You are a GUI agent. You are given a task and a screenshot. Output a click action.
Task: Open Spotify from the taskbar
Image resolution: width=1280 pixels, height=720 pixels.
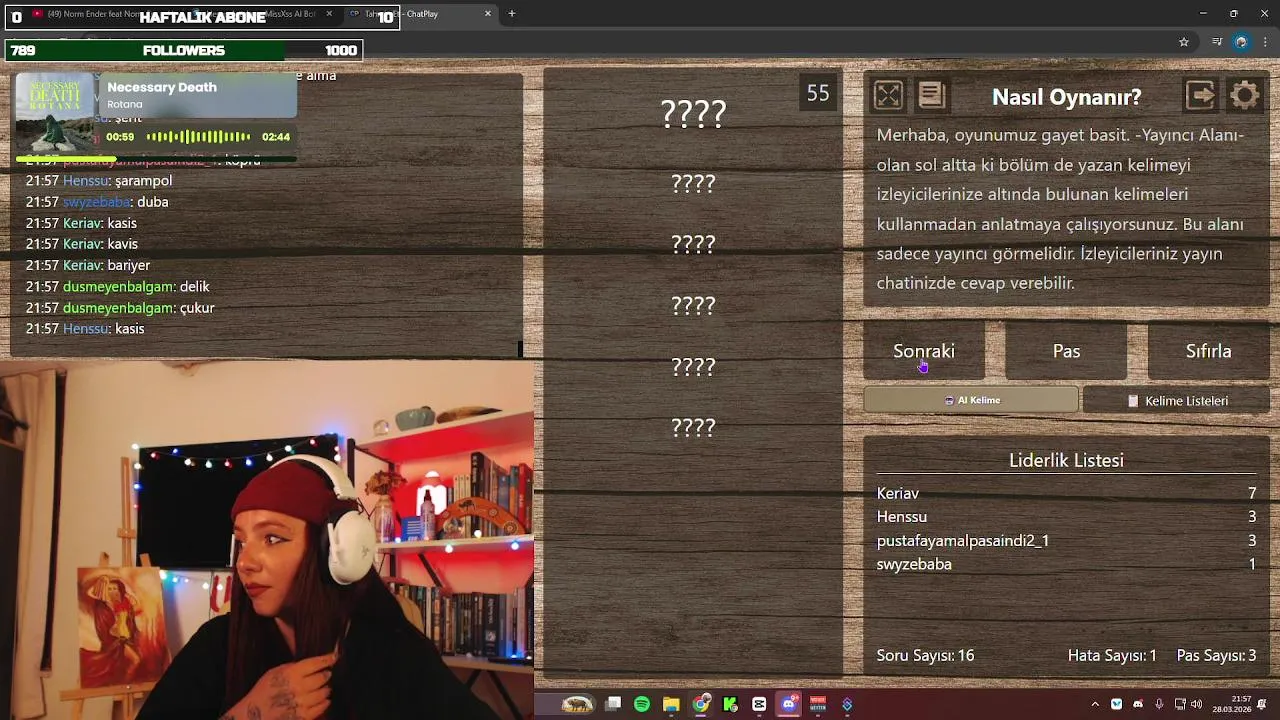tap(642, 704)
